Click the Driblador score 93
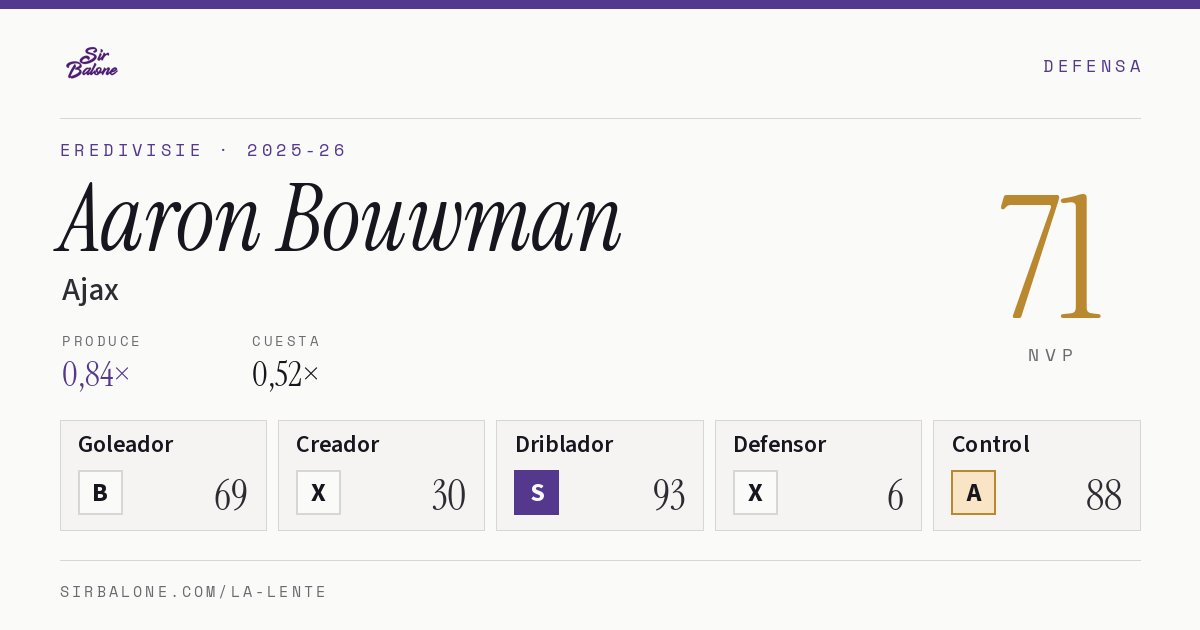This screenshot has width=1200, height=630. click(668, 495)
